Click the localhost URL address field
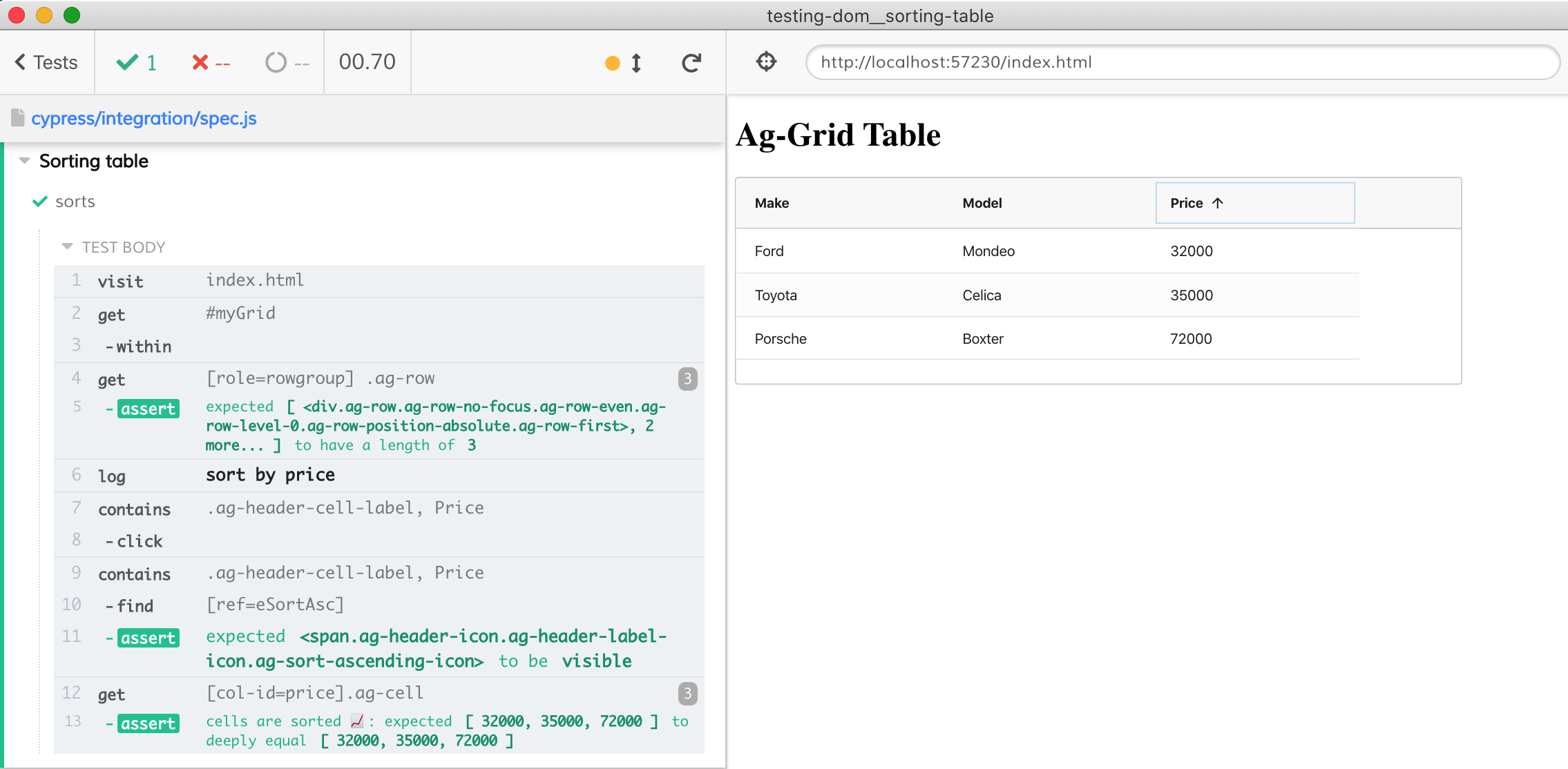The height and width of the screenshot is (769, 1568). pos(1181,62)
